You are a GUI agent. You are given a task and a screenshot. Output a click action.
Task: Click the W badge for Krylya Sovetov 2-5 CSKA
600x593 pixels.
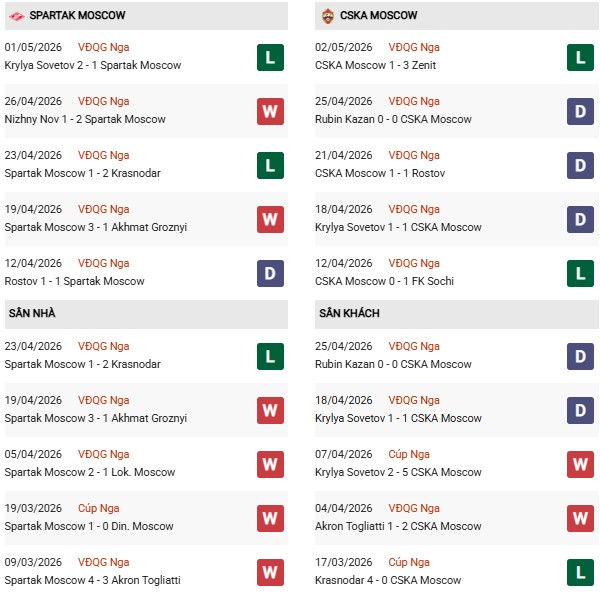[x=580, y=464]
